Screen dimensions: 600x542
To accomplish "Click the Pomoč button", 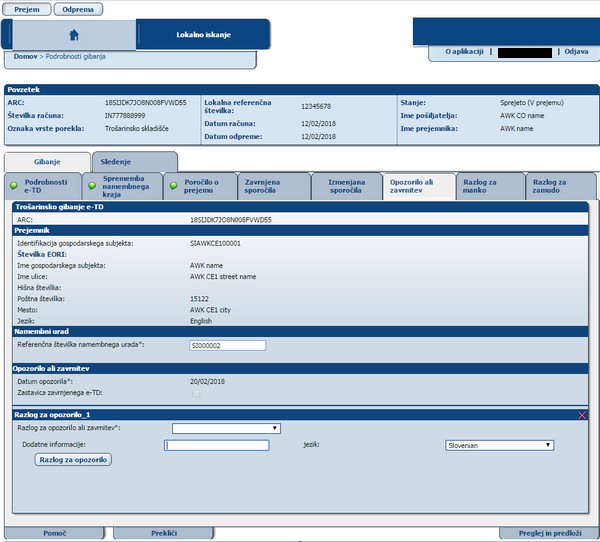I will 54,533.
